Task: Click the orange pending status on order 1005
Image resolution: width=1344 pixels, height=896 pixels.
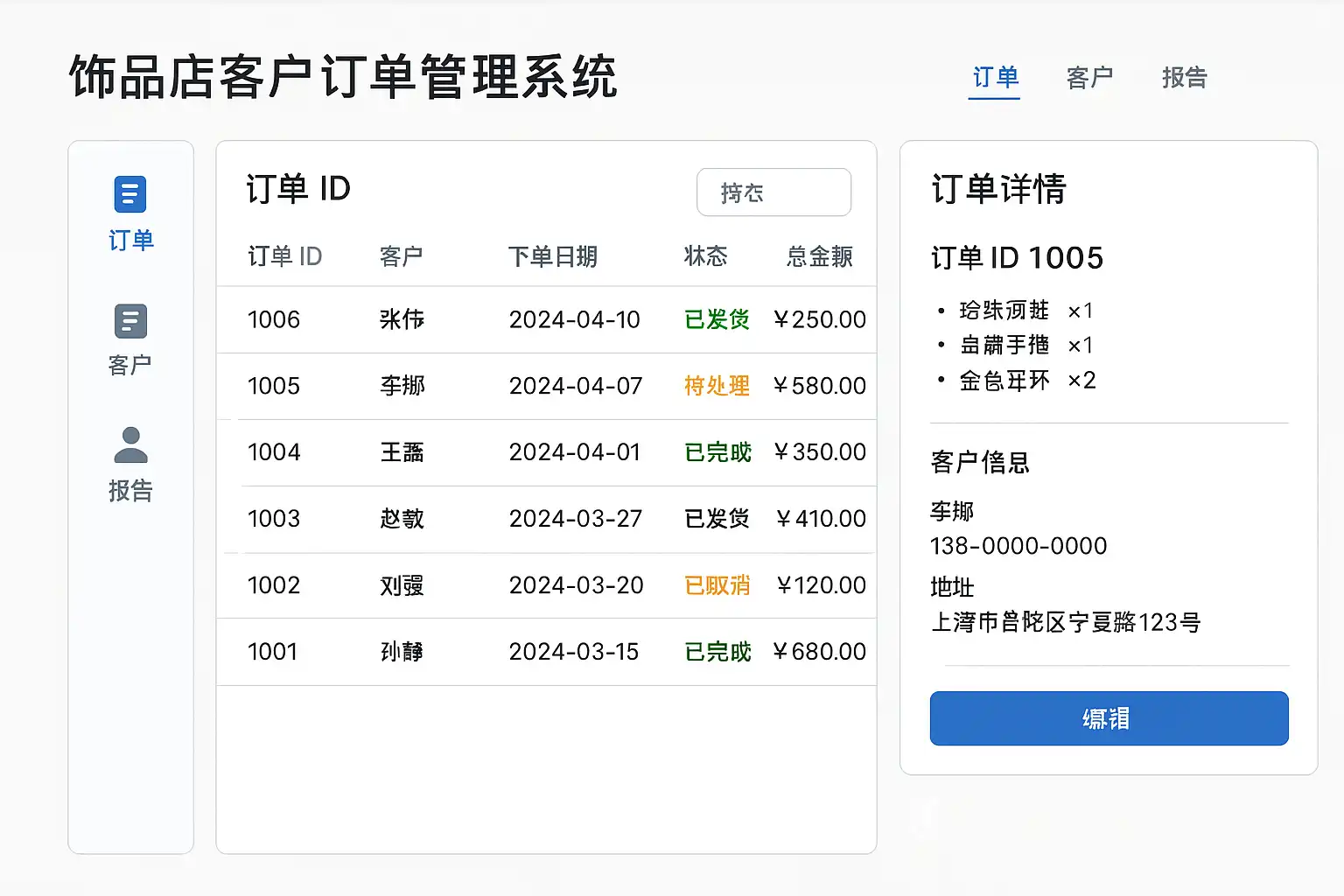Action: [717, 386]
